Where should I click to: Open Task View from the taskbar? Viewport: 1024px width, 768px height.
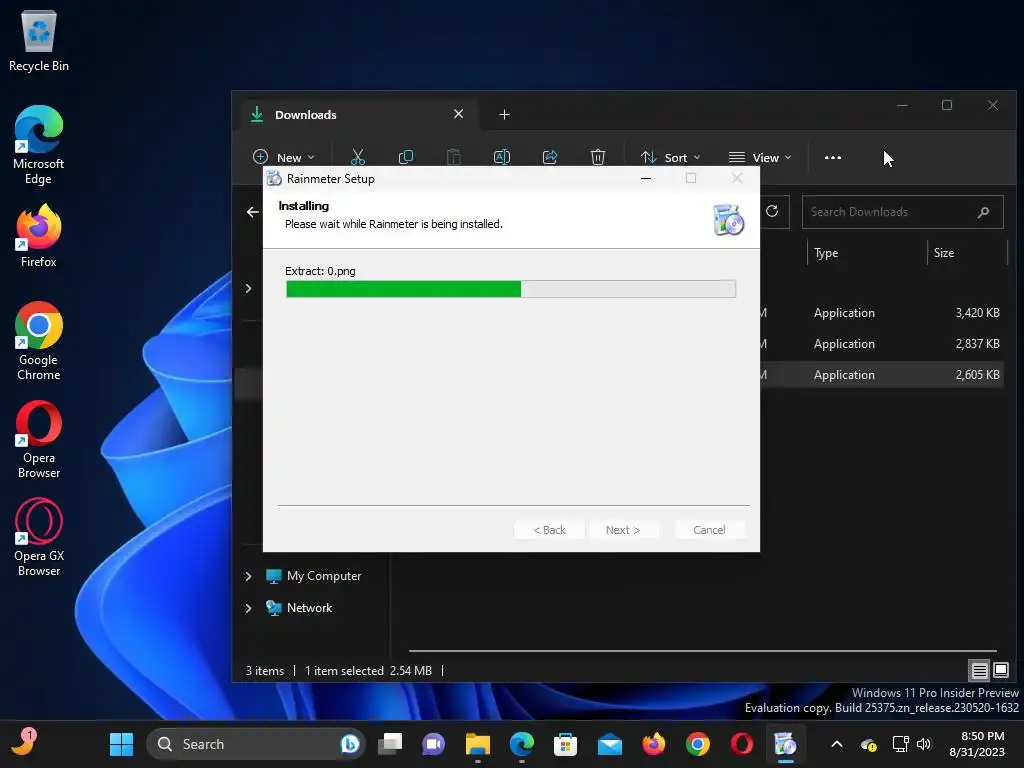(x=390, y=744)
